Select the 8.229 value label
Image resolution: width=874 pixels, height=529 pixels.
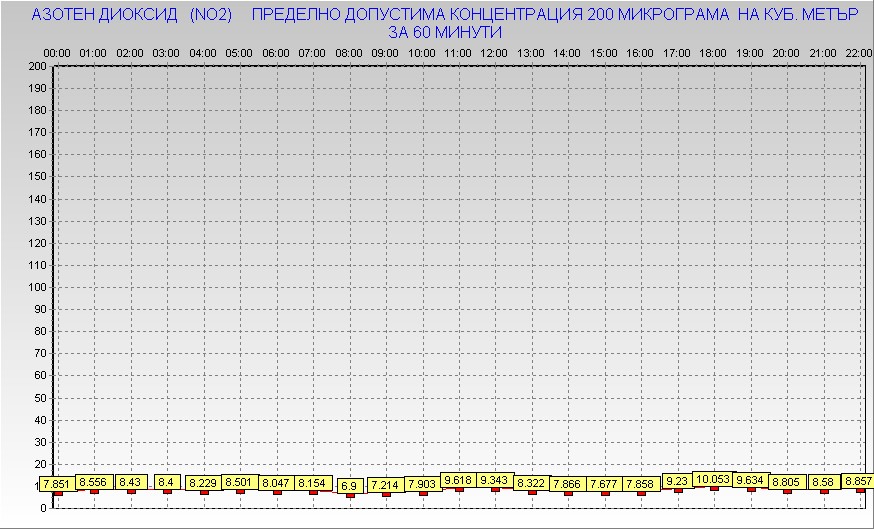pos(204,483)
